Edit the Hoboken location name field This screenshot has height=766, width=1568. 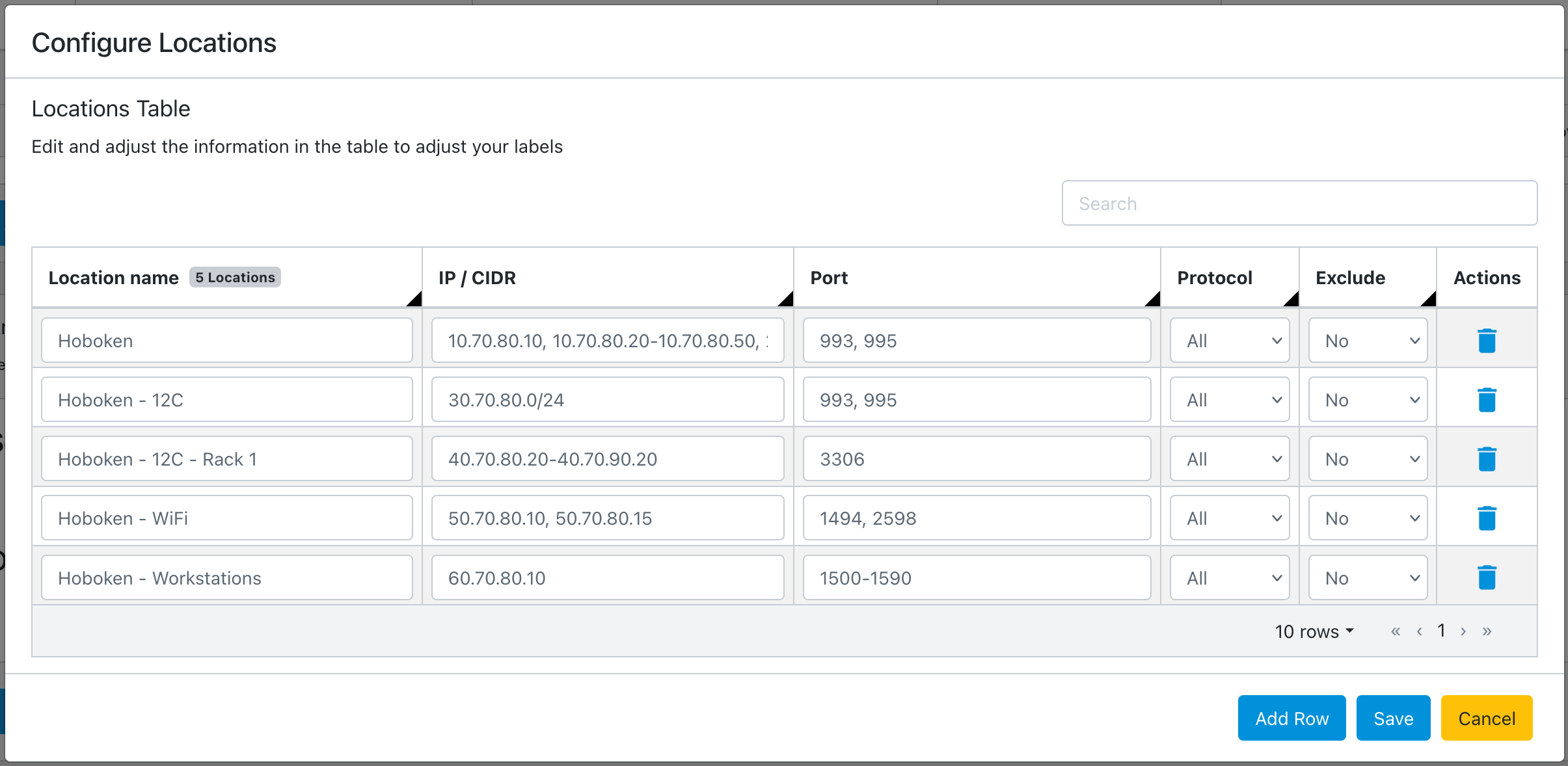coord(227,341)
